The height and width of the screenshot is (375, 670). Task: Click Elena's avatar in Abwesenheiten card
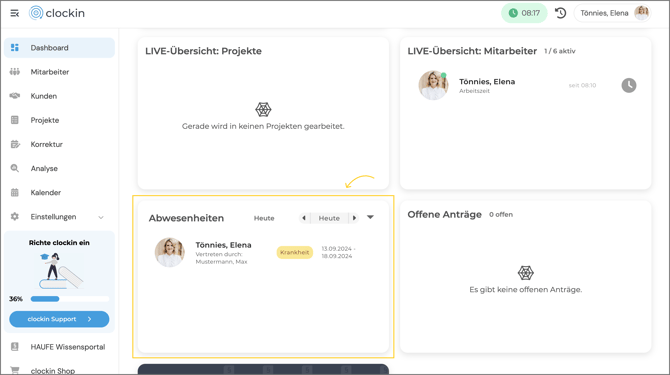[x=170, y=252]
